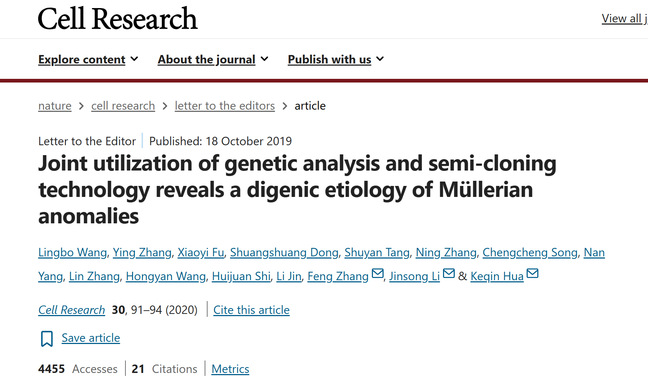The image size is (648, 388).
Task: Click the email envelope icon after Keqin Hua
Action: point(532,274)
